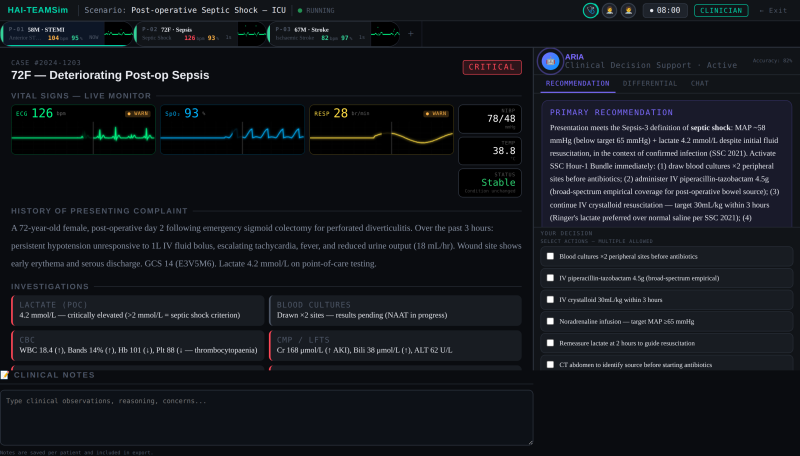Click the clinical notes notepad icon
This screenshot has height=456, width=800.
point(5,375)
